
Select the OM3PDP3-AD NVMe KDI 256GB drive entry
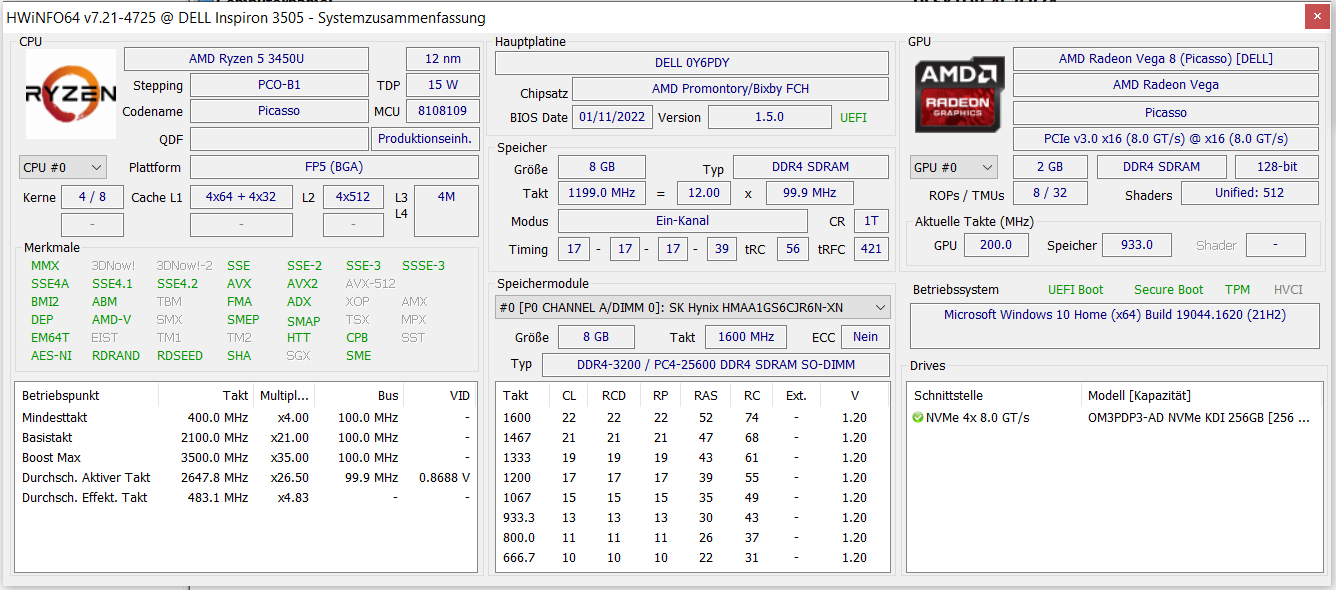[x=1198, y=418]
